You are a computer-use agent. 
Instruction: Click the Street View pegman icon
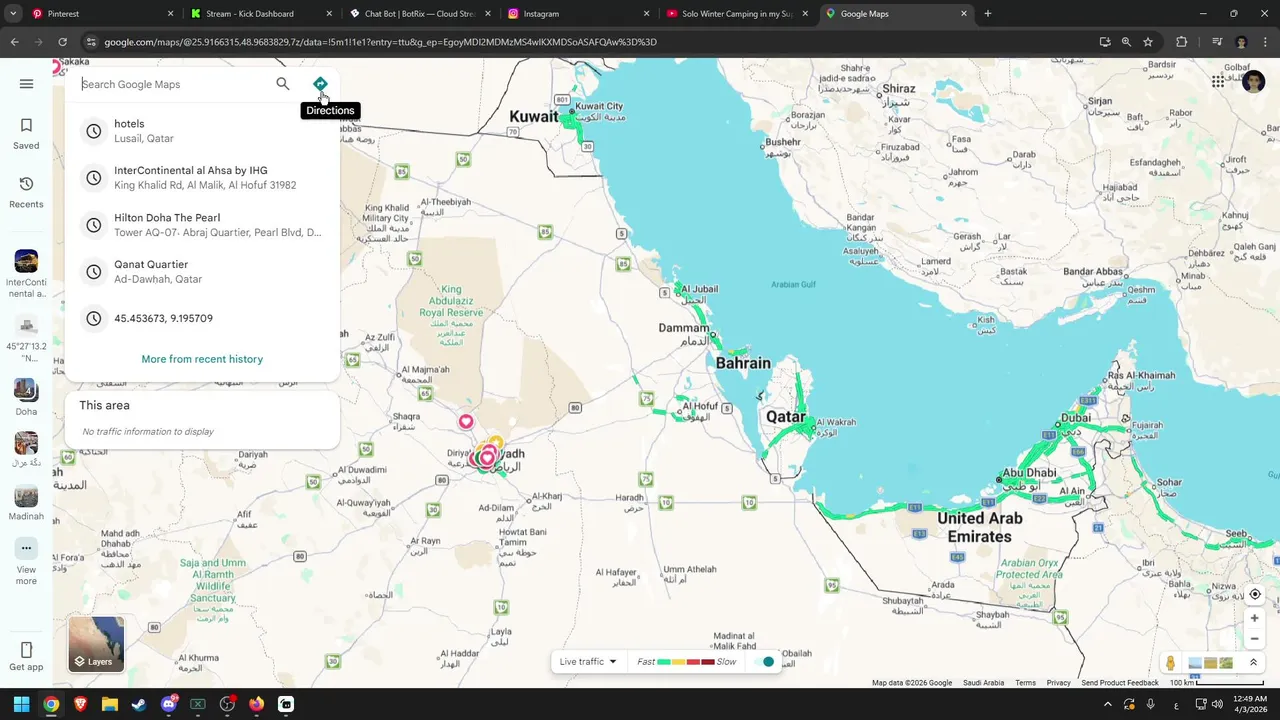pyautogui.click(x=1170, y=663)
